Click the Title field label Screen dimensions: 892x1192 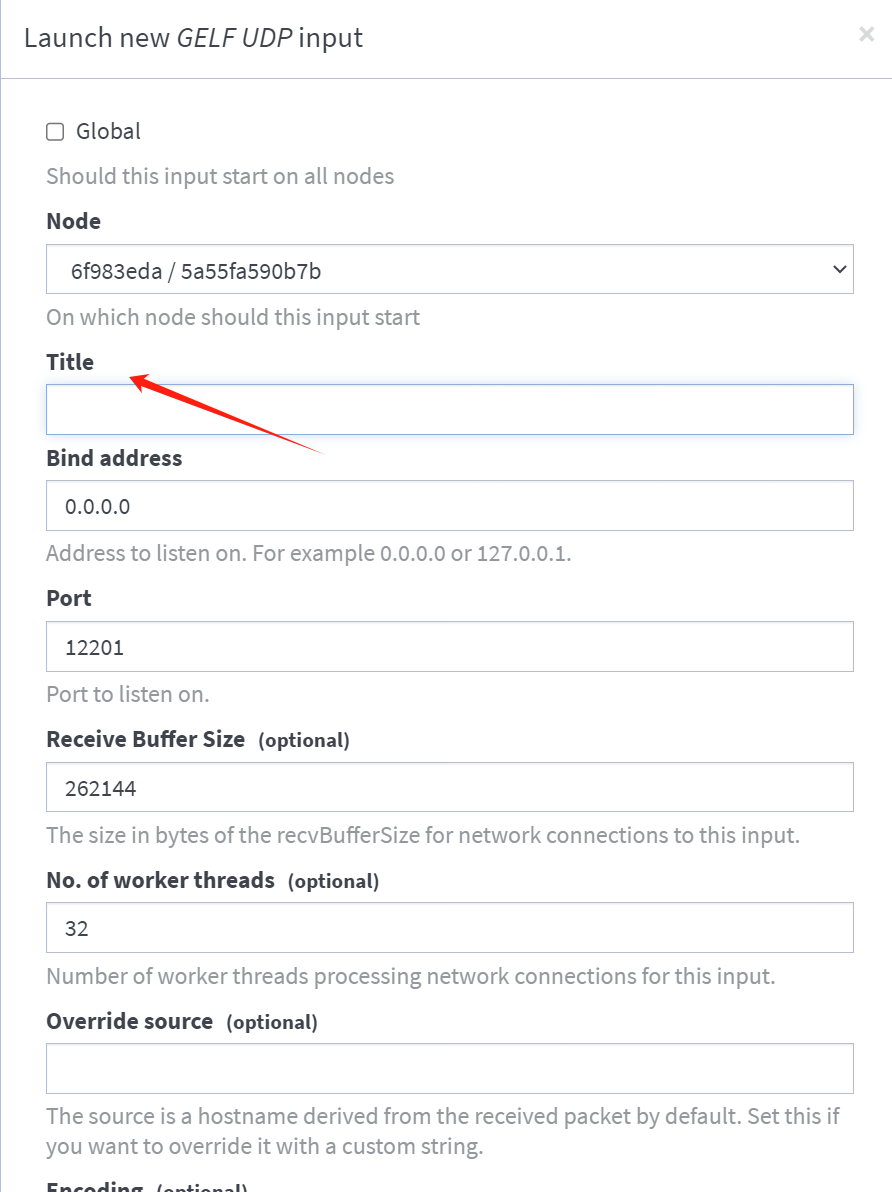[x=70, y=362]
